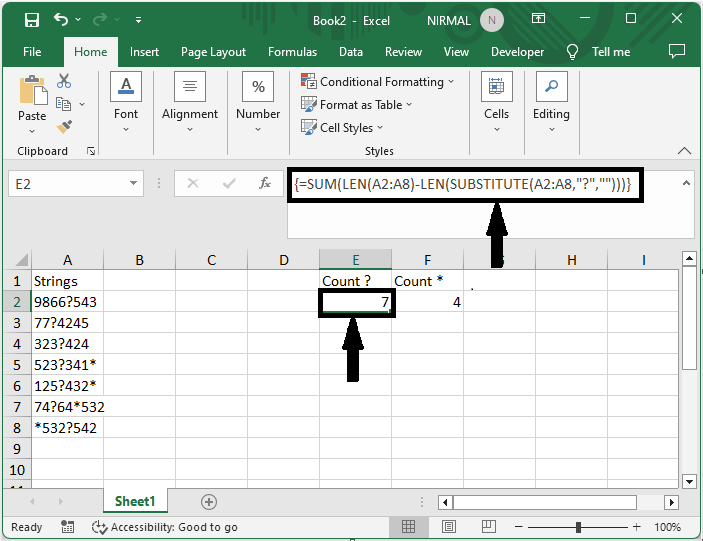Open Accessibility: Good to go checker
Image resolution: width=703 pixels, height=541 pixels.
click(x=164, y=527)
